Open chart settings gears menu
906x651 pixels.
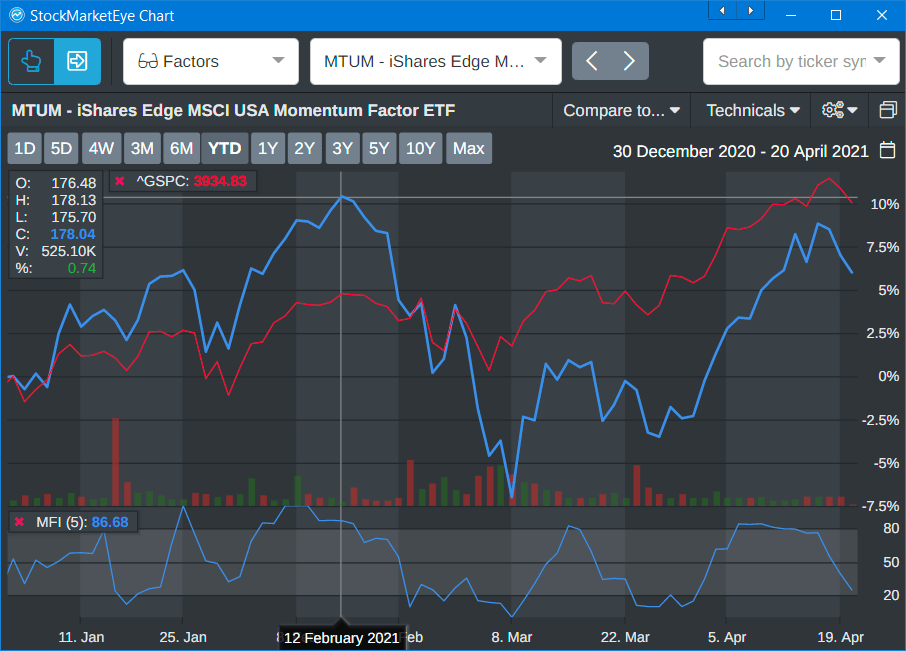[x=839, y=110]
